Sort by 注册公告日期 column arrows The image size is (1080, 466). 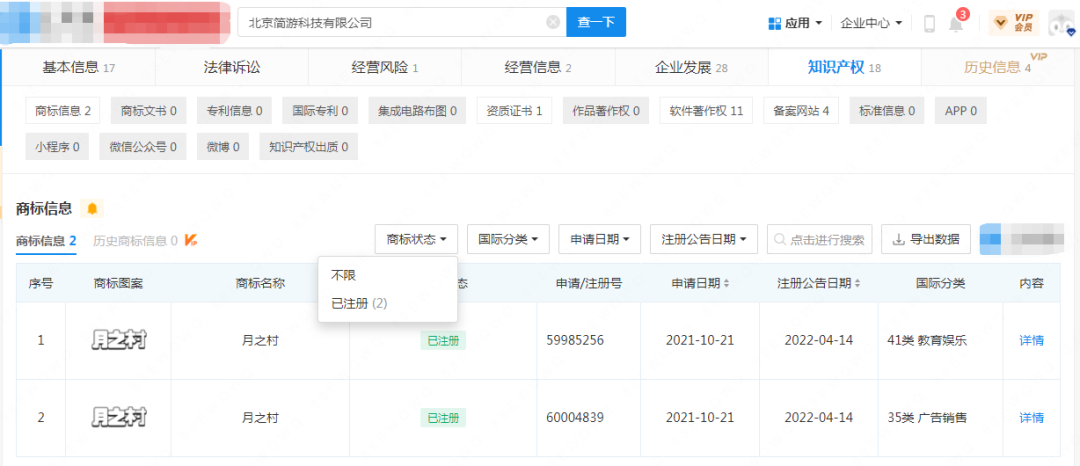(x=860, y=284)
